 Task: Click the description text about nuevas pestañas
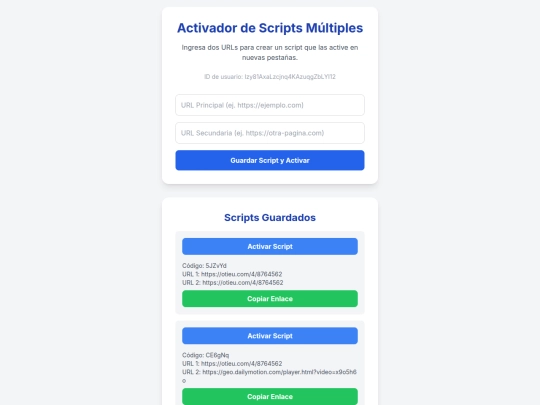click(x=270, y=52)
